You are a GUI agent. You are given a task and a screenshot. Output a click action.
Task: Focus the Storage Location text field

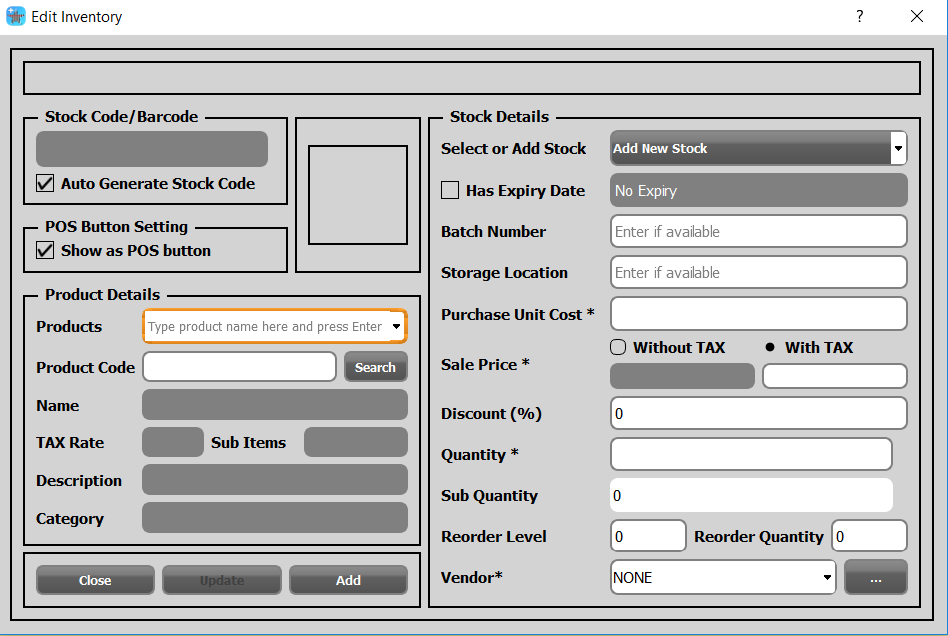click(x=758, y=272)
